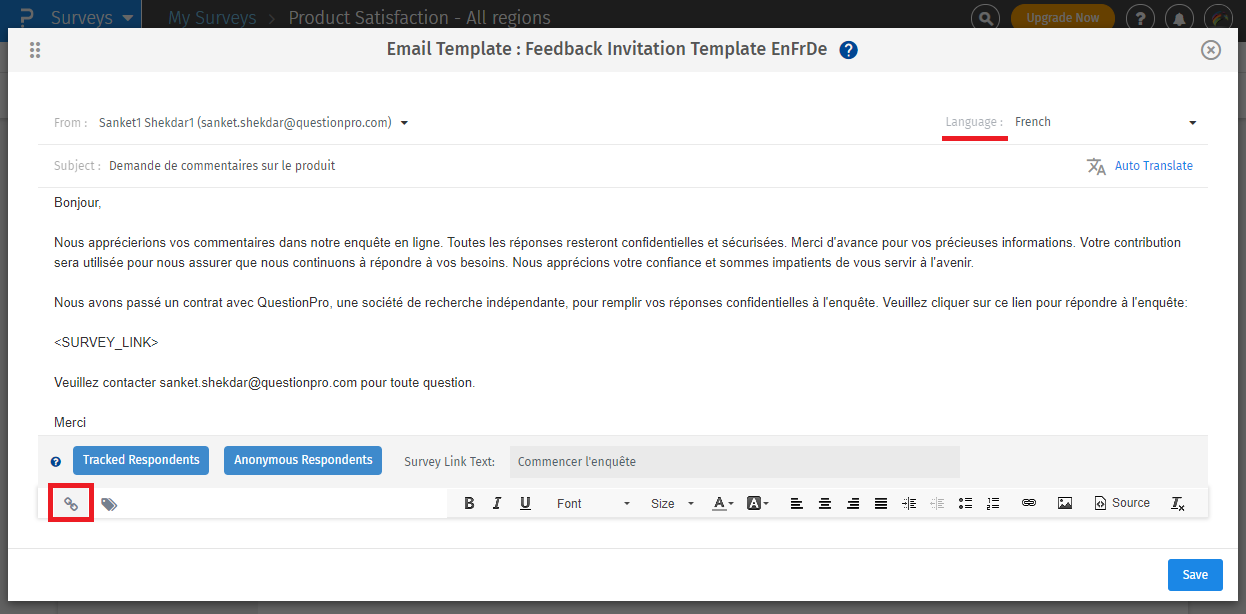
Task: Toggle the numbered list formatting
Action: pos(993,503)
